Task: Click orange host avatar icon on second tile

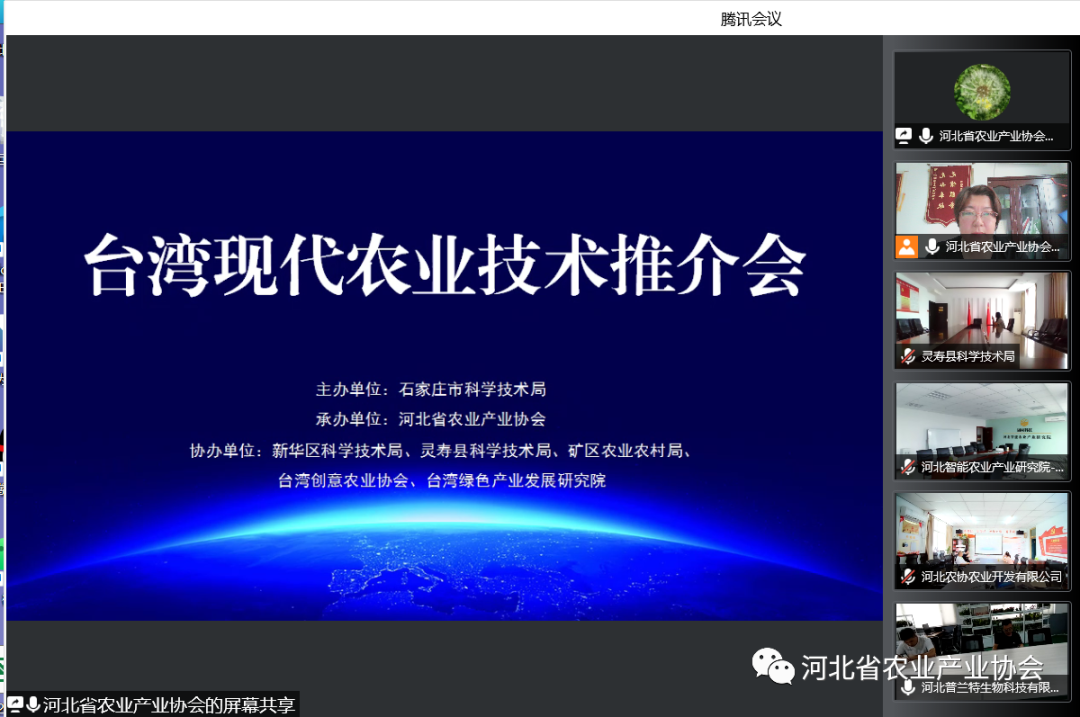Action: click(x=907, y=247)
